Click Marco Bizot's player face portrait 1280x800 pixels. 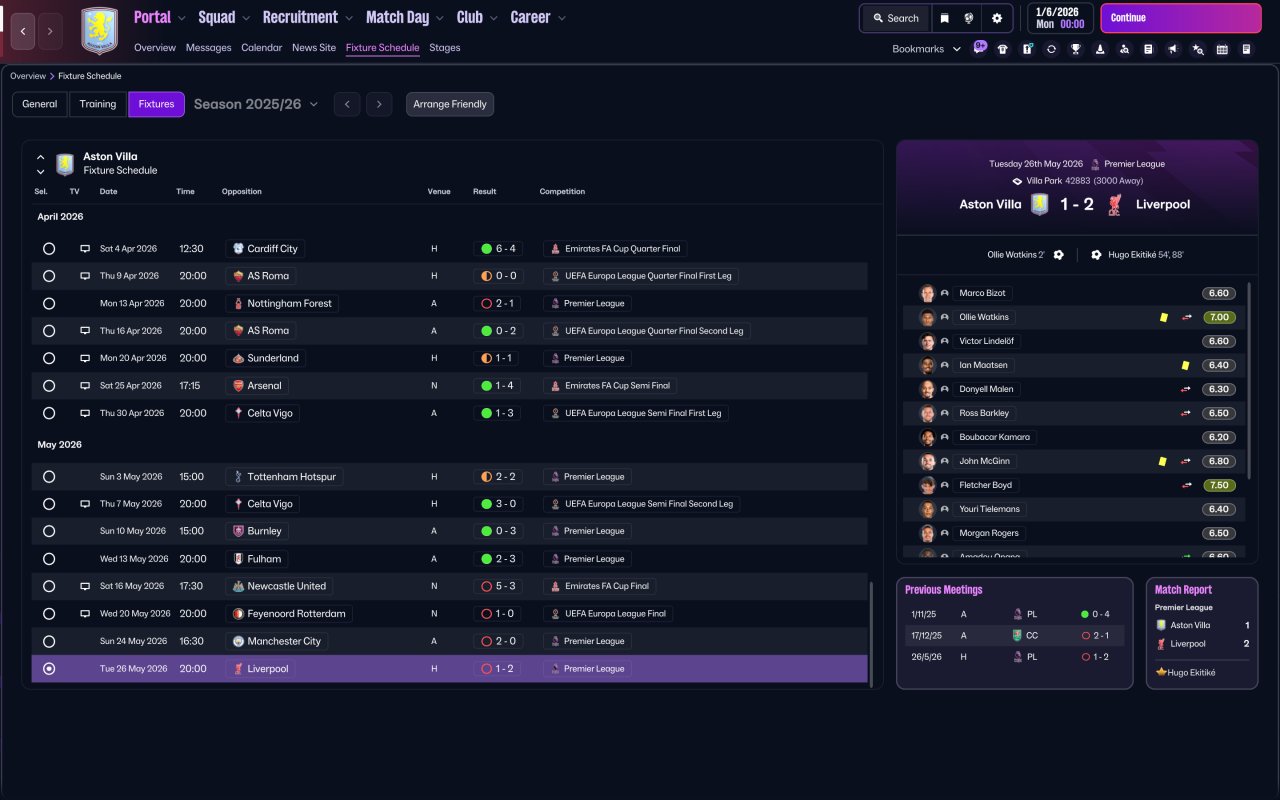927,293
